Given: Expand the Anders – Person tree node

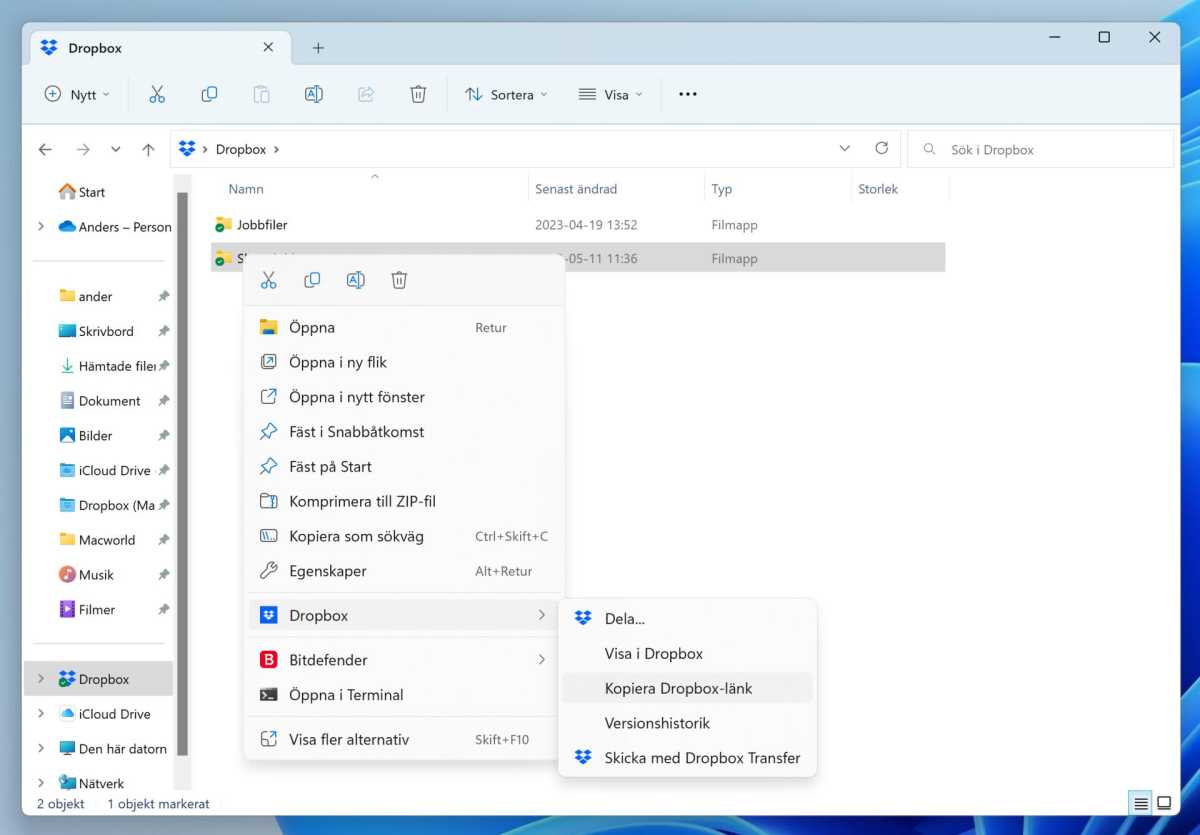Looking at the screenshot, I should coord(41,227).
